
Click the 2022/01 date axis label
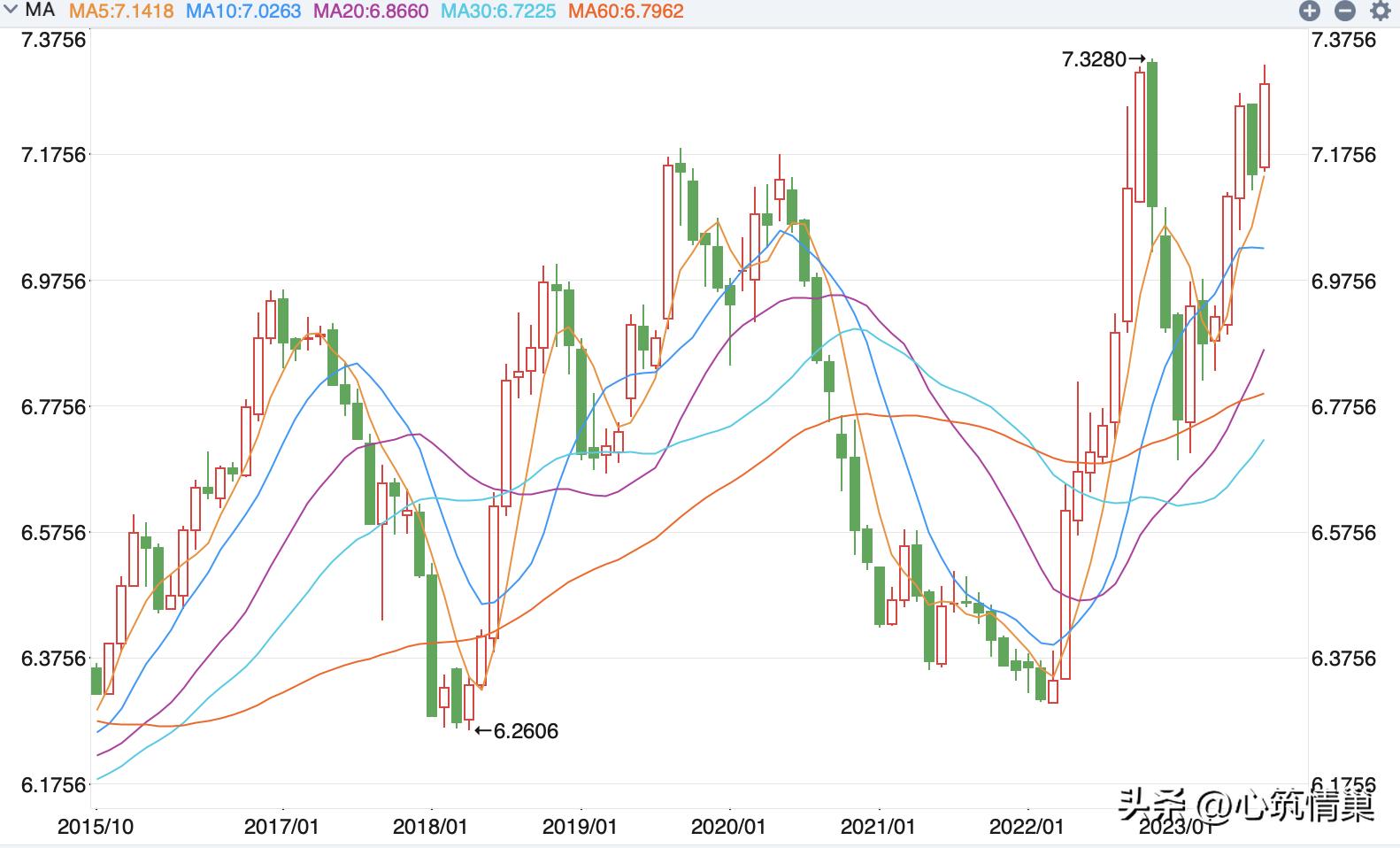pyautogui.click(x=1027, y=827)
